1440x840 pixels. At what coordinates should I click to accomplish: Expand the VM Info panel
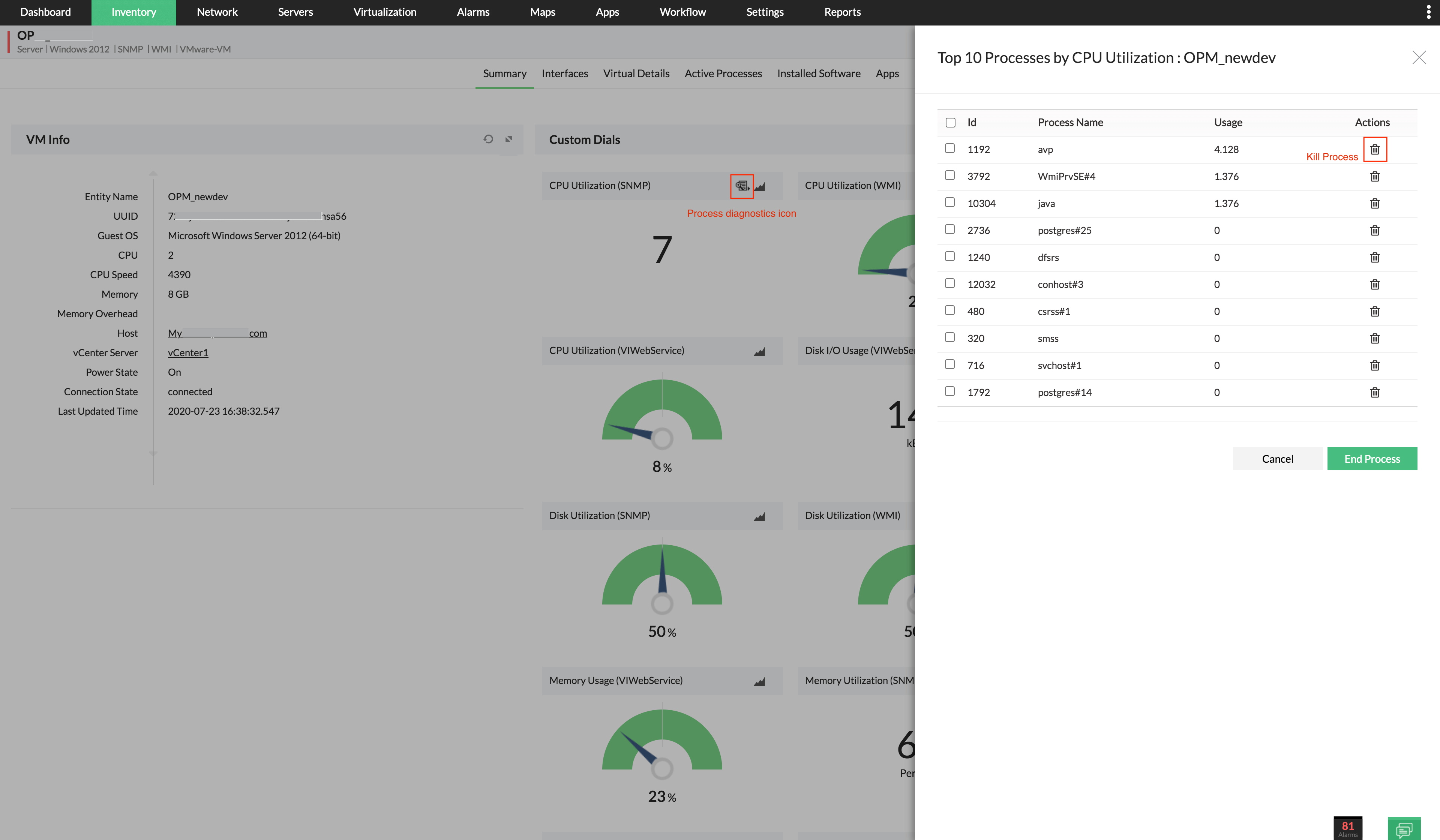coord(508,139)
